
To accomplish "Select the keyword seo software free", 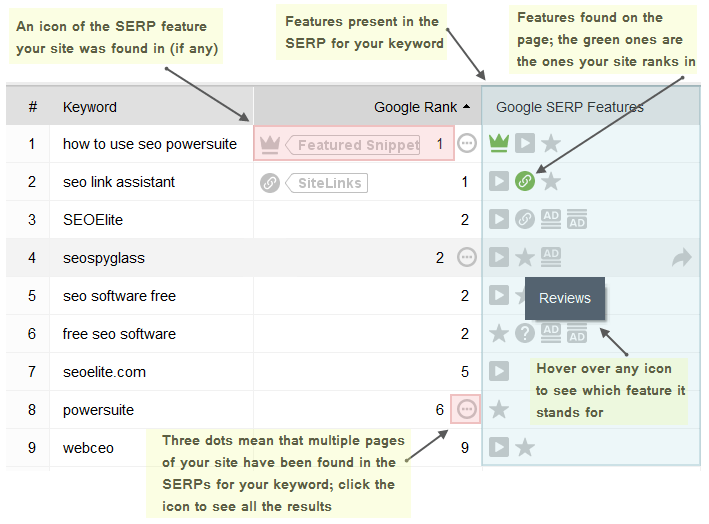I will (119, 296).
